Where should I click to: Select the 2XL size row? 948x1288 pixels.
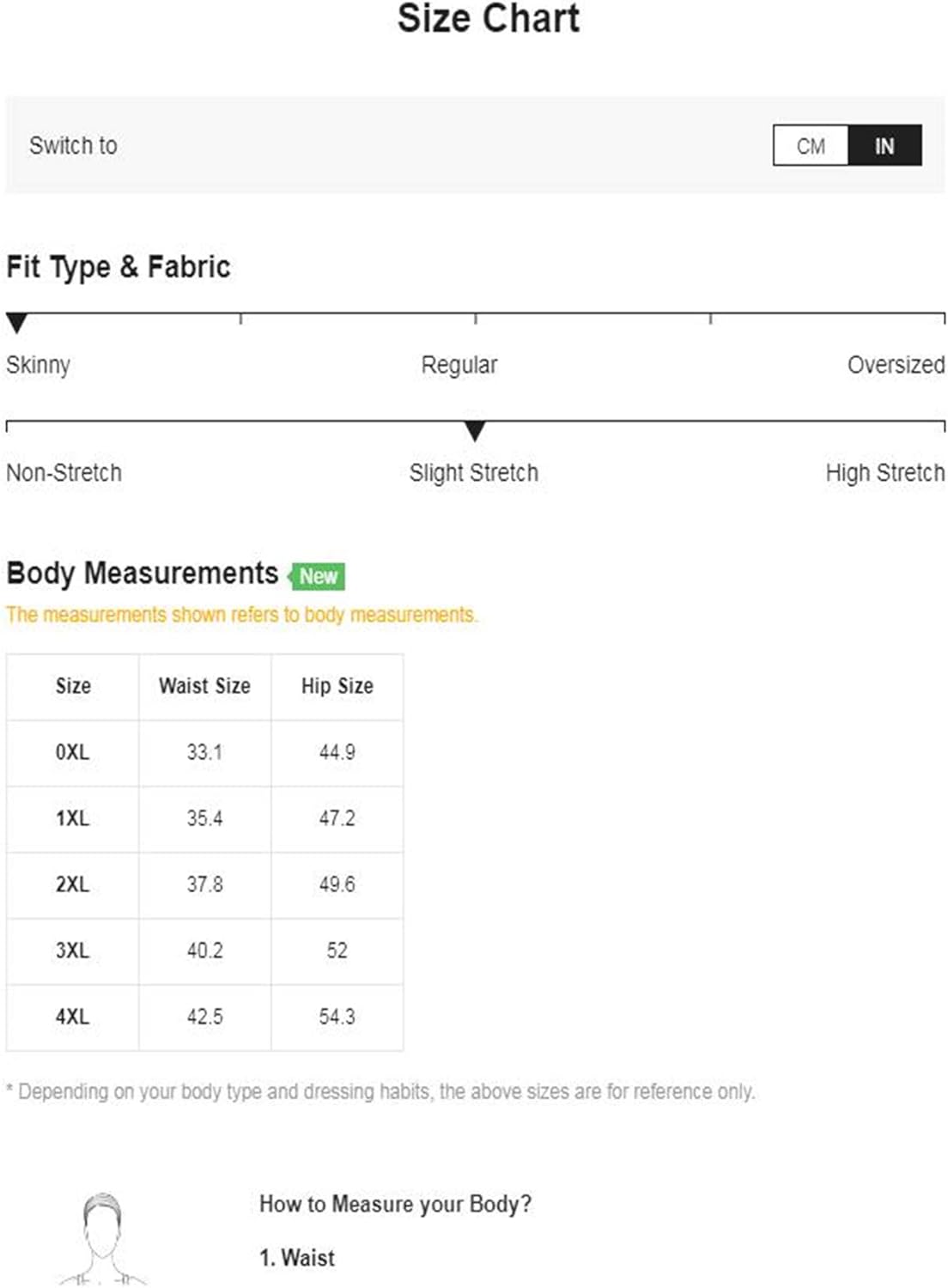[x=204, y=885]
